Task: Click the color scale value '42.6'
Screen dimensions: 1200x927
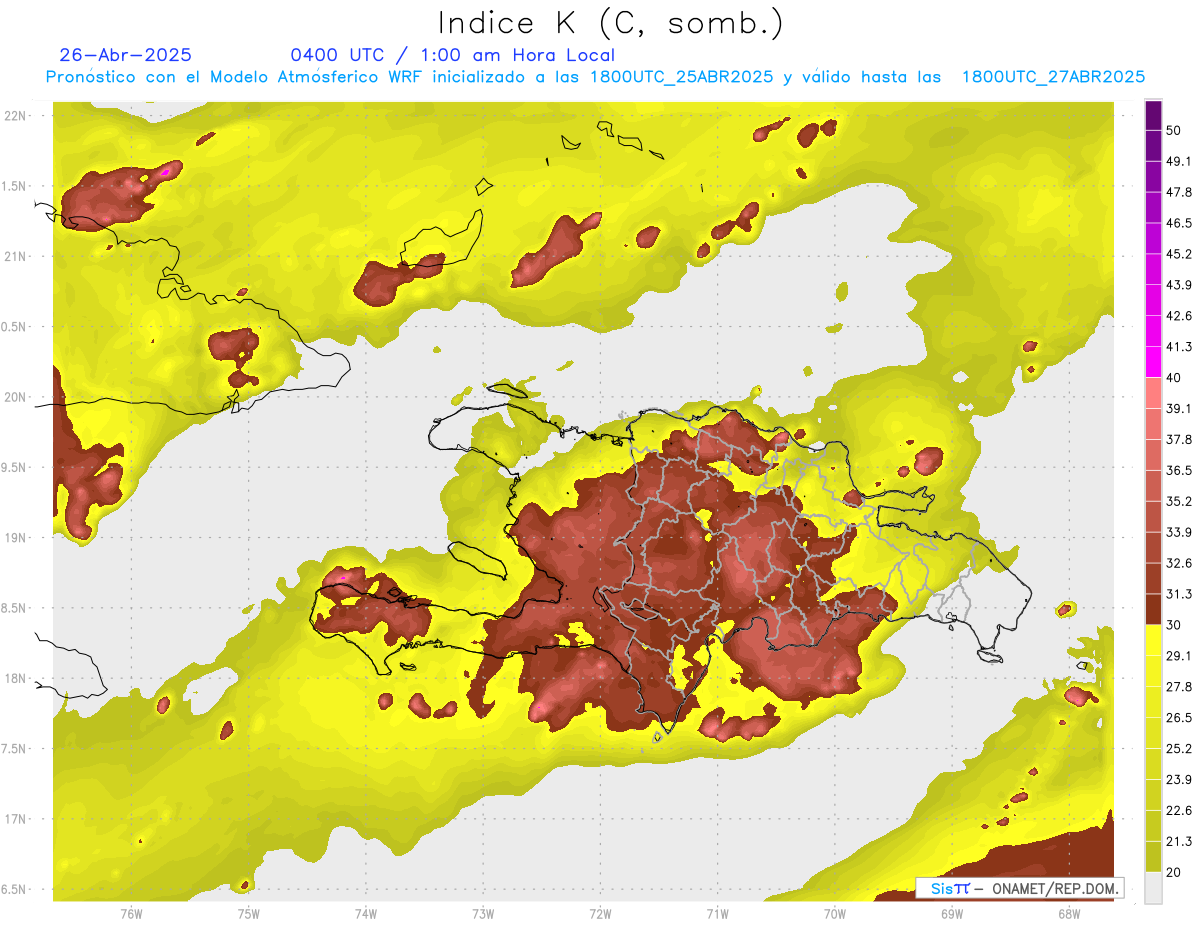Action: click(1179, 316)
